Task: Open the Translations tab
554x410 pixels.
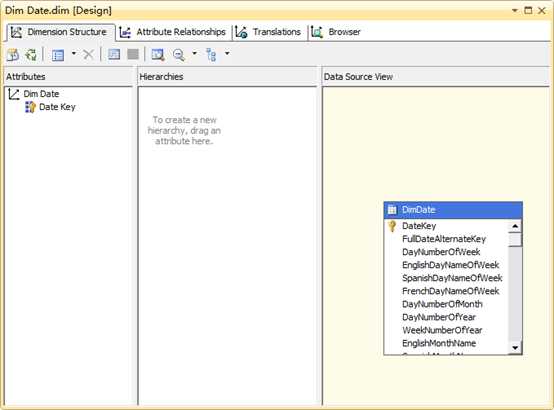Action: pos(270,32)
